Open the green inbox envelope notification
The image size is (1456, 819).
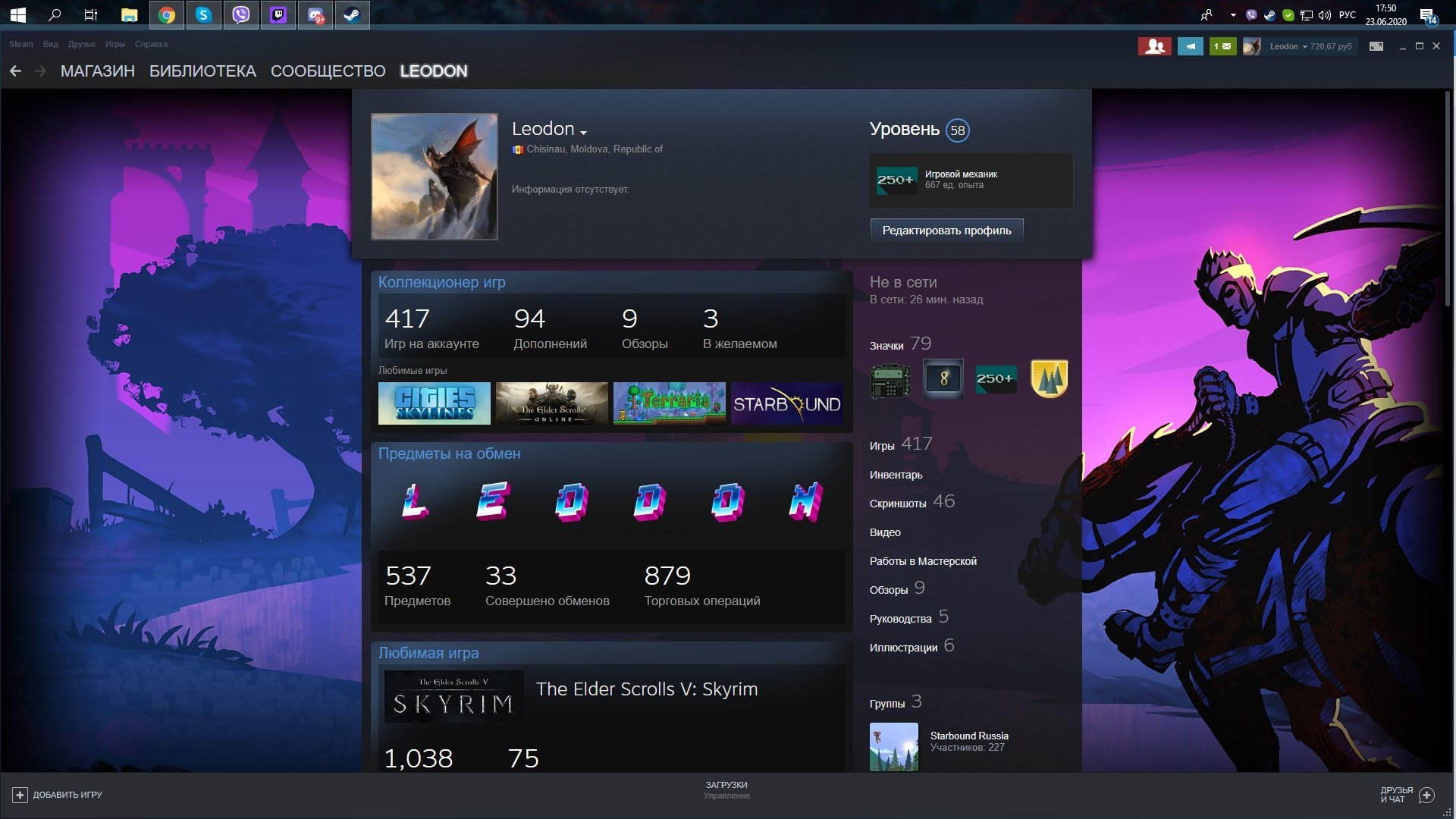pos(1222,46)
